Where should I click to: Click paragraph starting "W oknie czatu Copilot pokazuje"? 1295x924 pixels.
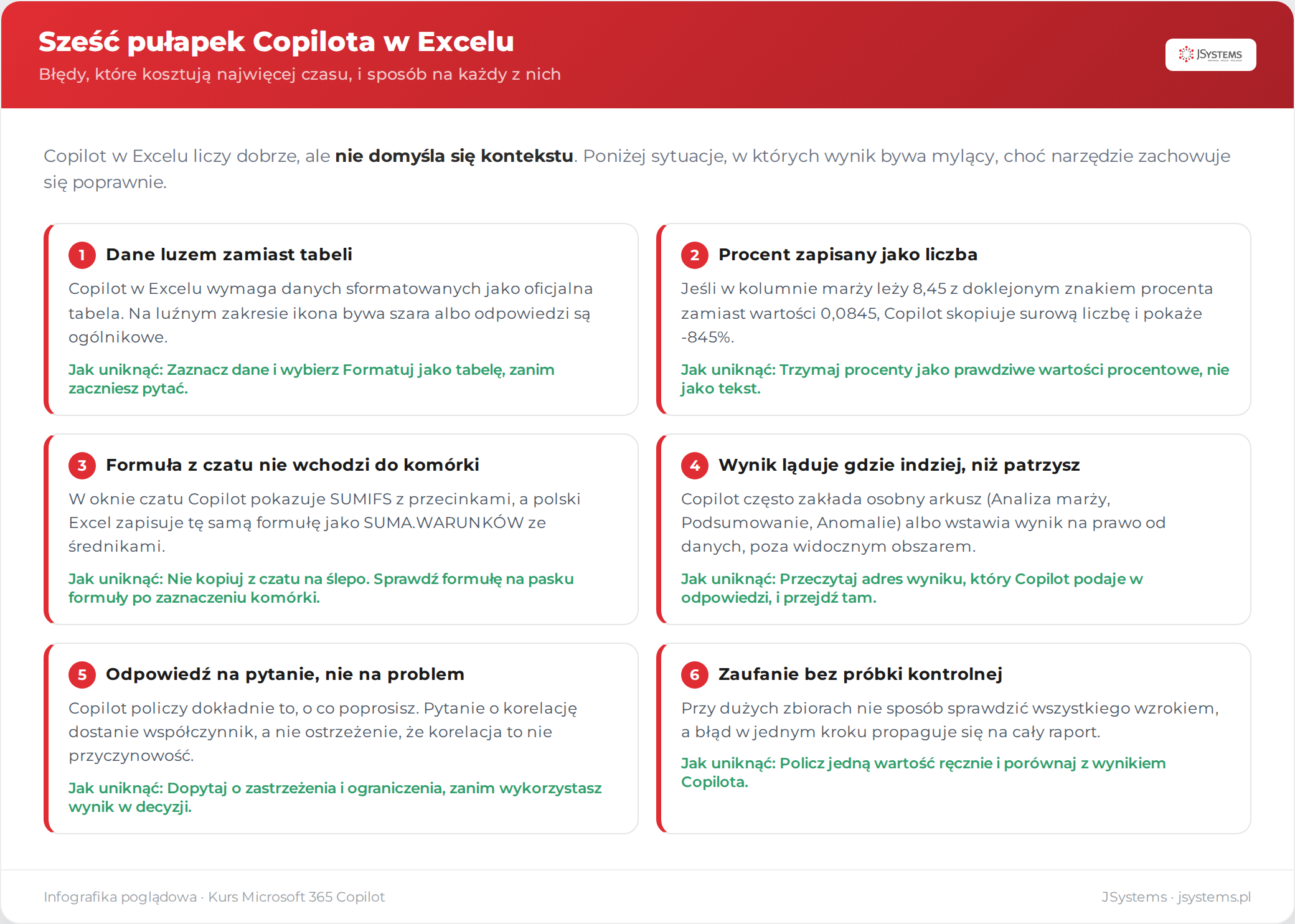point(324,522)
